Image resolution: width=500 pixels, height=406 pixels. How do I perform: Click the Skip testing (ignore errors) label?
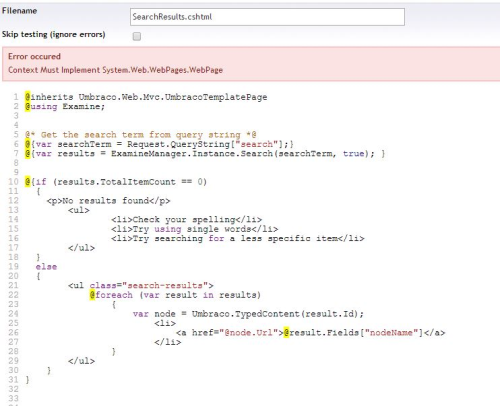click(x=54, y=34)
